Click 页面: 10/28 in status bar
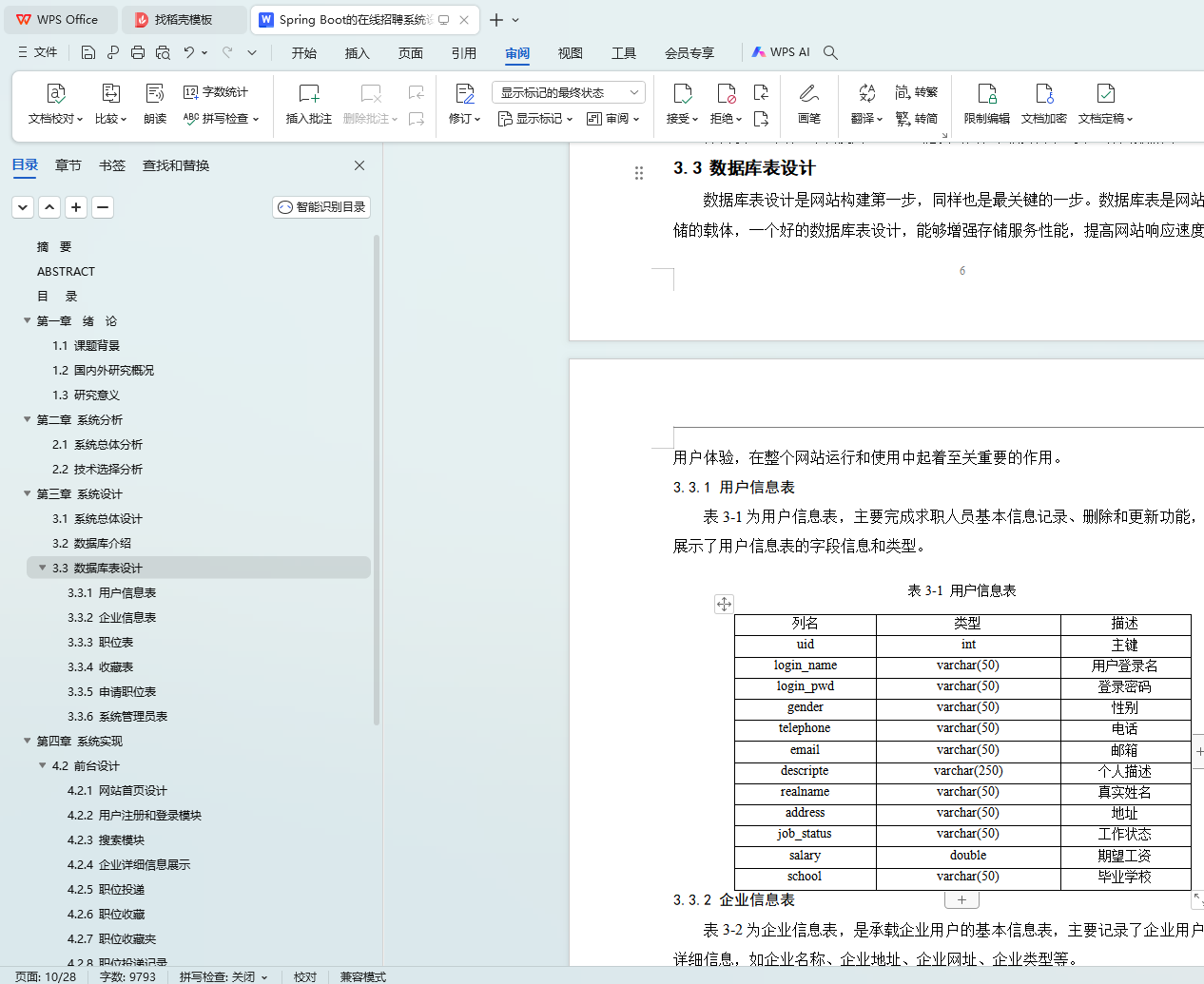Viewport: 1204px width, 984px height. pyautogui.click(x=46, y=976)
